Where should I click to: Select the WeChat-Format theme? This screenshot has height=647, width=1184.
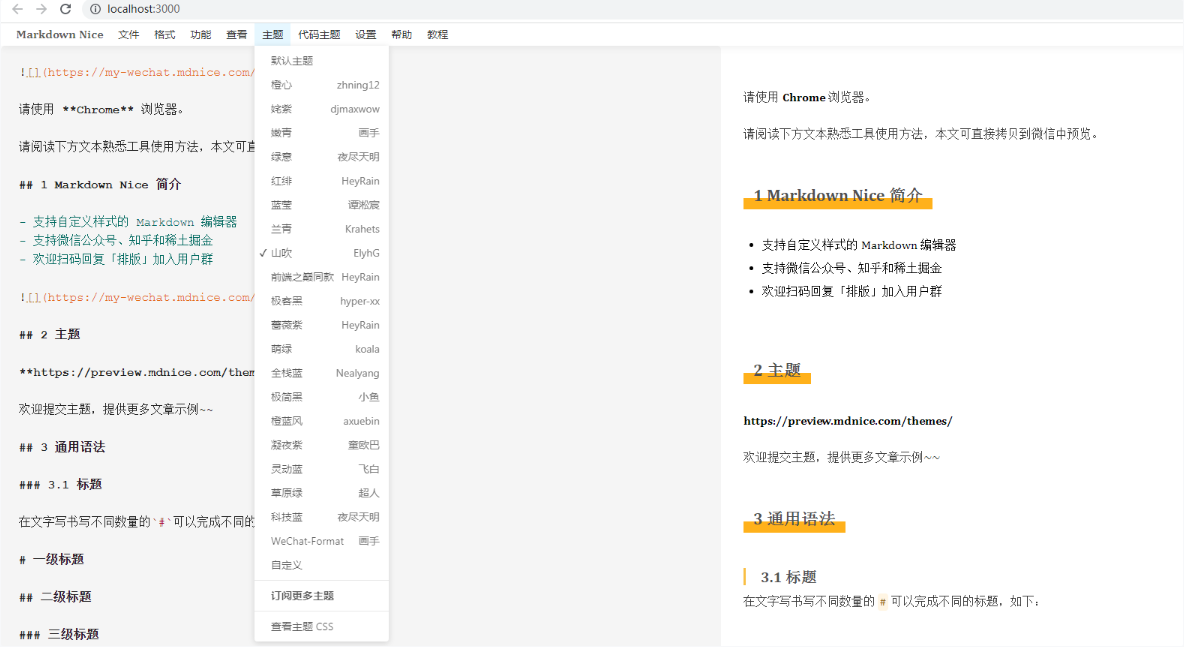(x=322, y=541)
